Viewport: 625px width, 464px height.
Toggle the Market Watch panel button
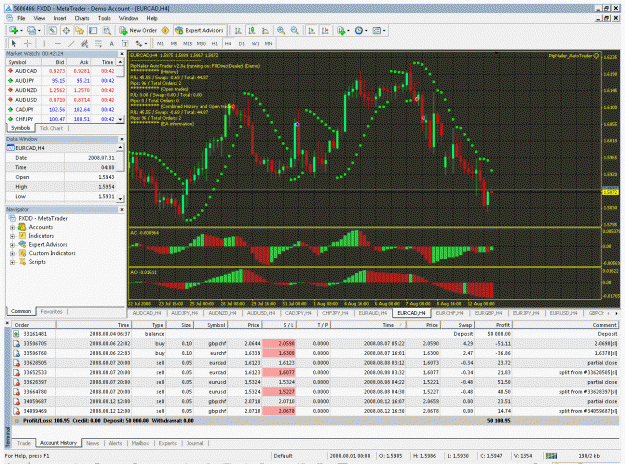(52, 30)
